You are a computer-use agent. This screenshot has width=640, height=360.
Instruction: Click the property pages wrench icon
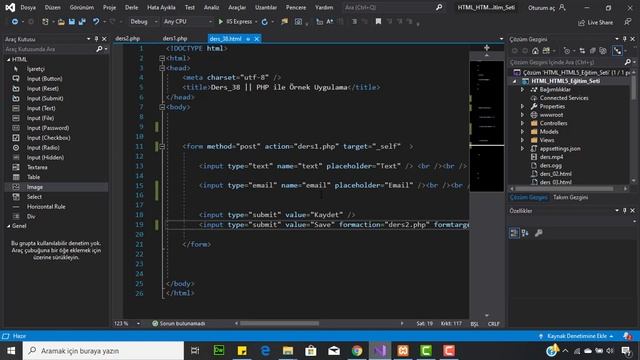[538, 233]
